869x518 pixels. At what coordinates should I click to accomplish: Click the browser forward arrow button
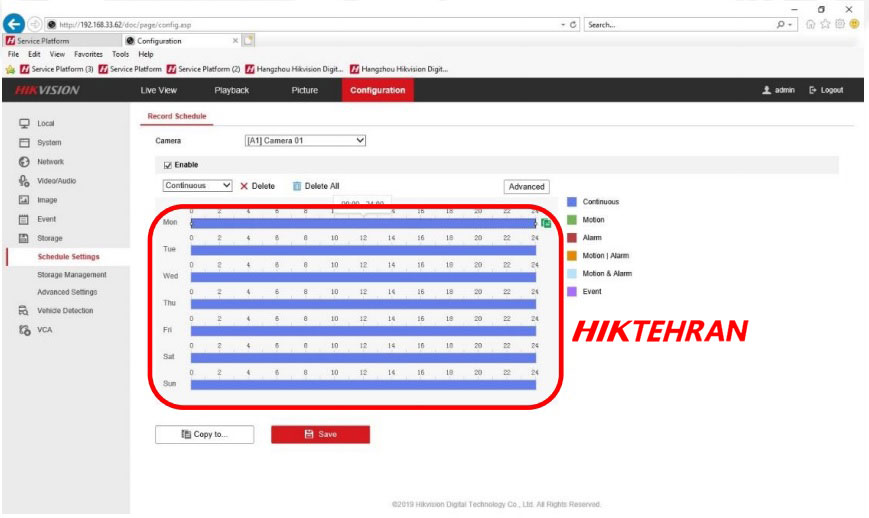tap(35, 24)
